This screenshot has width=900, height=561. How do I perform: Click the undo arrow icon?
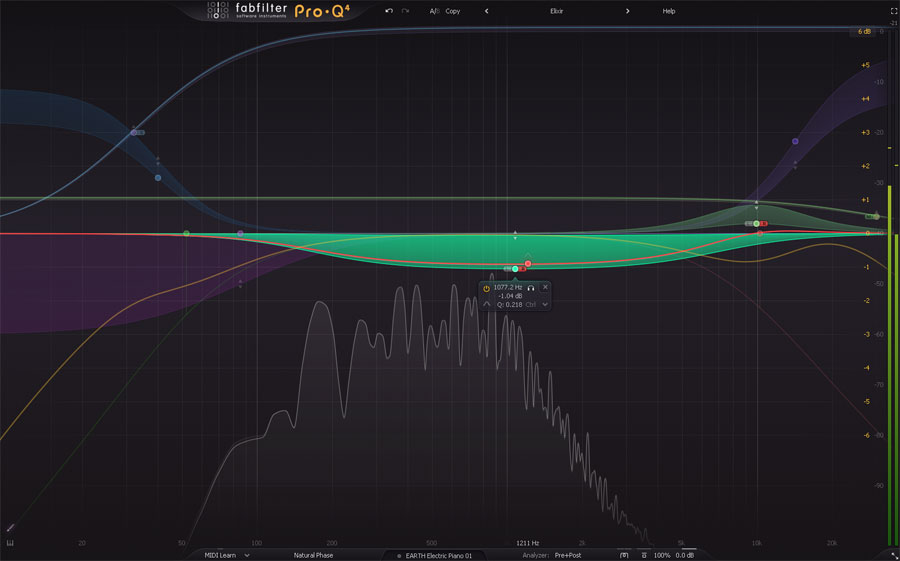click(389, 11)
